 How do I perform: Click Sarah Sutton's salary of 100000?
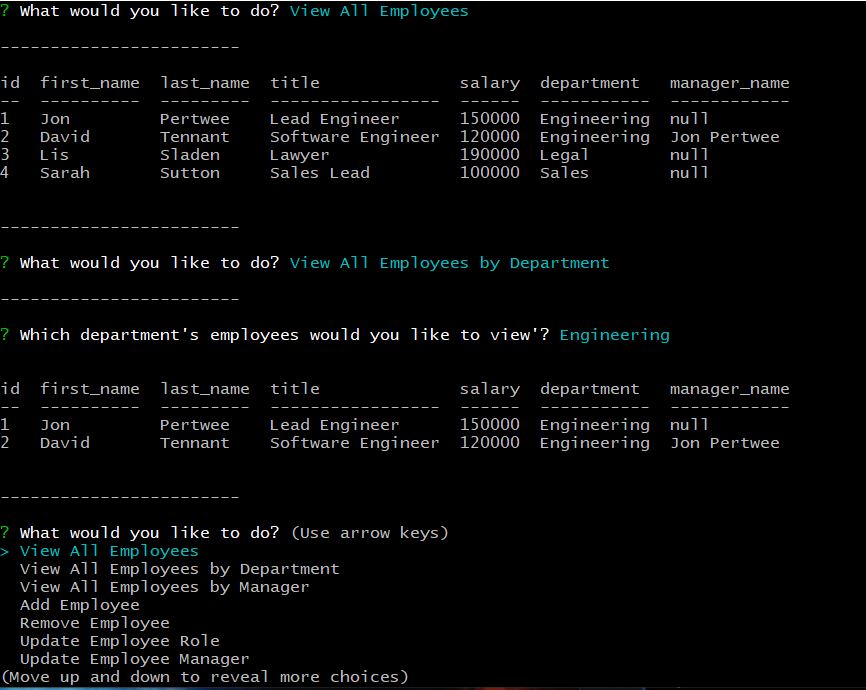pos(489,172)
